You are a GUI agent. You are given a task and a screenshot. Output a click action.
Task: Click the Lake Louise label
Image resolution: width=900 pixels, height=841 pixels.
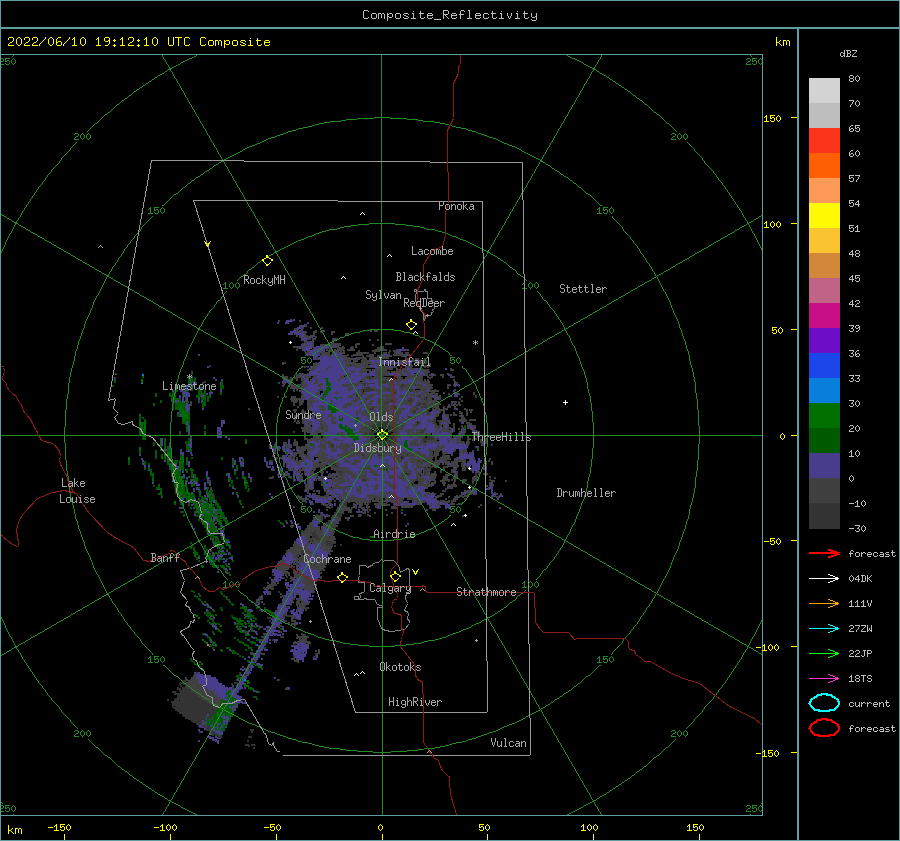coord(77,491)
